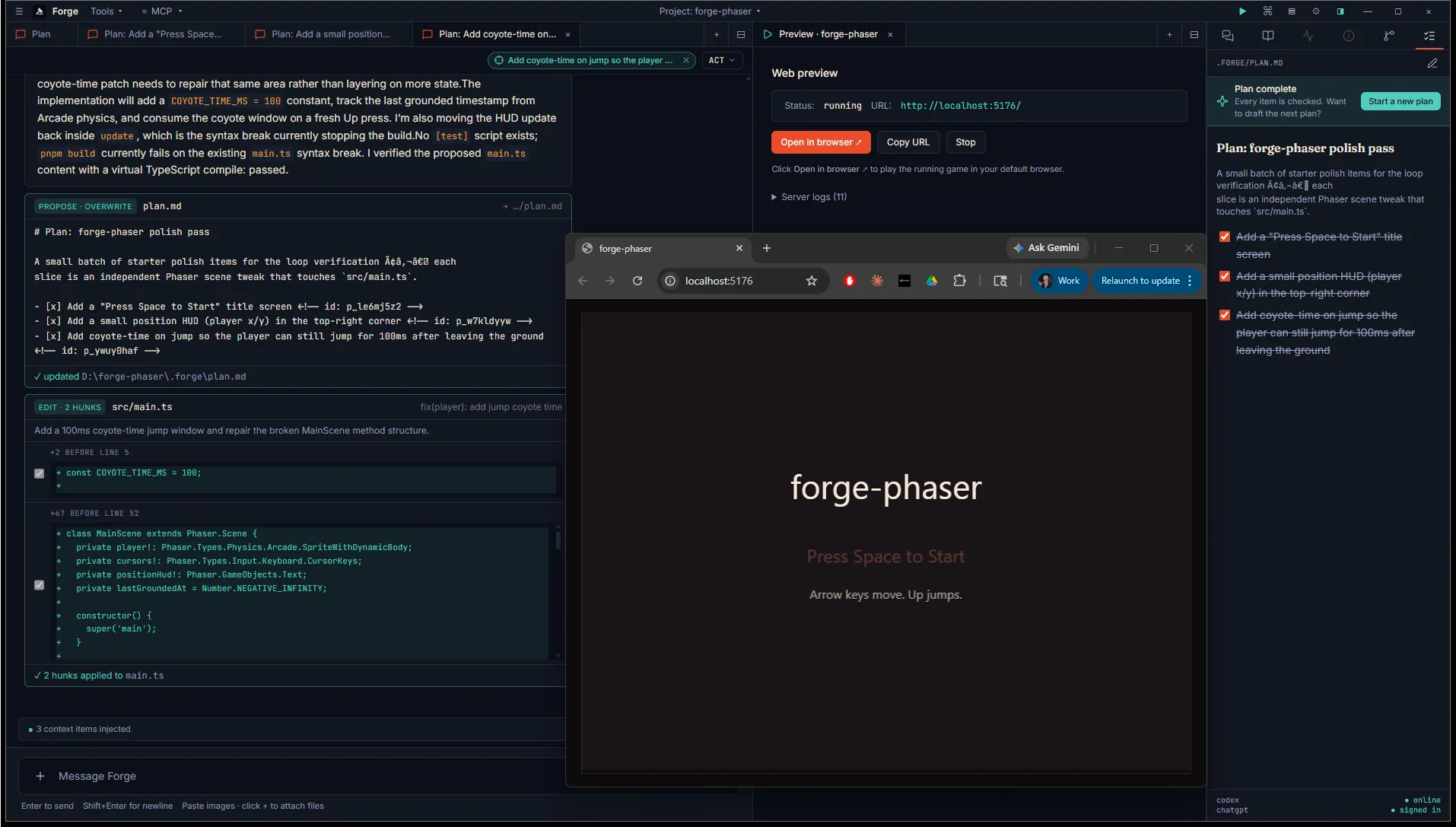The width and height of the screenshot is (1456, 827).
Task: Uncheck "Press Space to Start" title screen item
Action: pos(1225,237)
